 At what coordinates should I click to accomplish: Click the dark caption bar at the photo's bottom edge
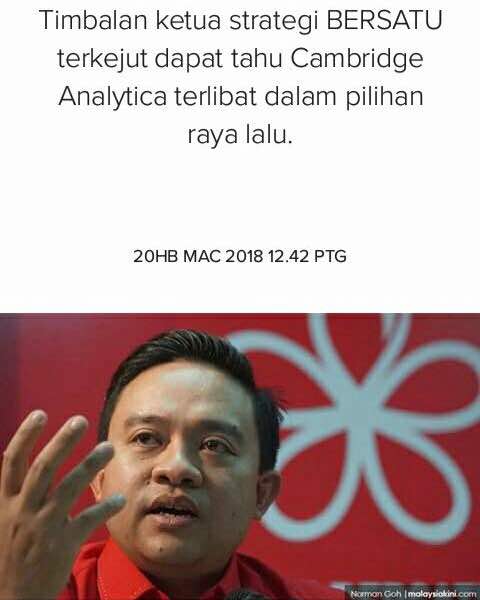point(412,594)
